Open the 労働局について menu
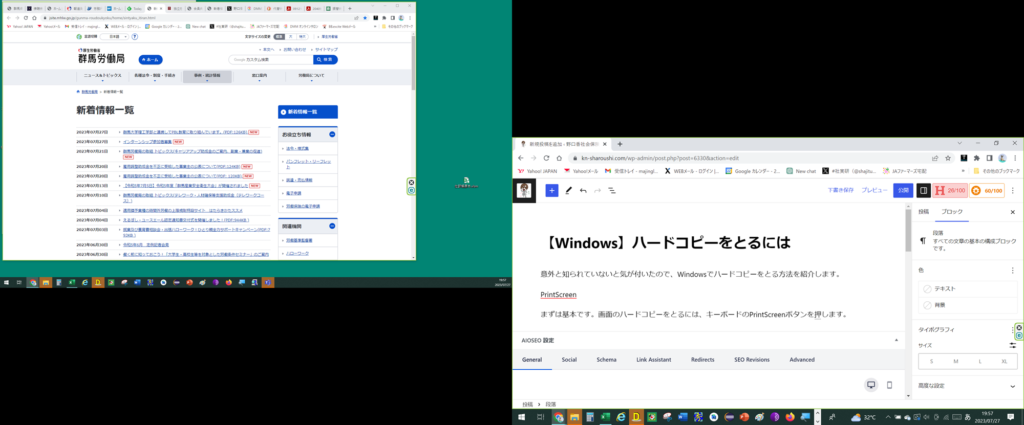Screen dimensions: 1024x425 312,77
